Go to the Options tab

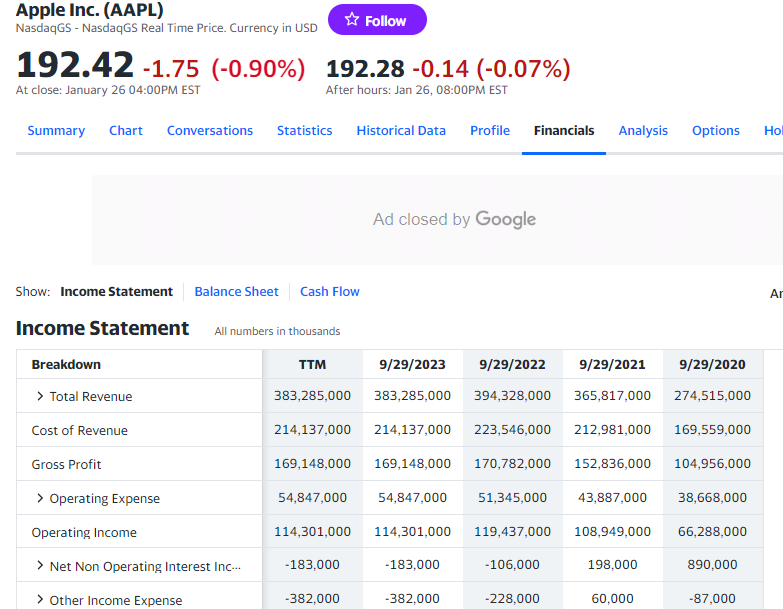(716, 130)
